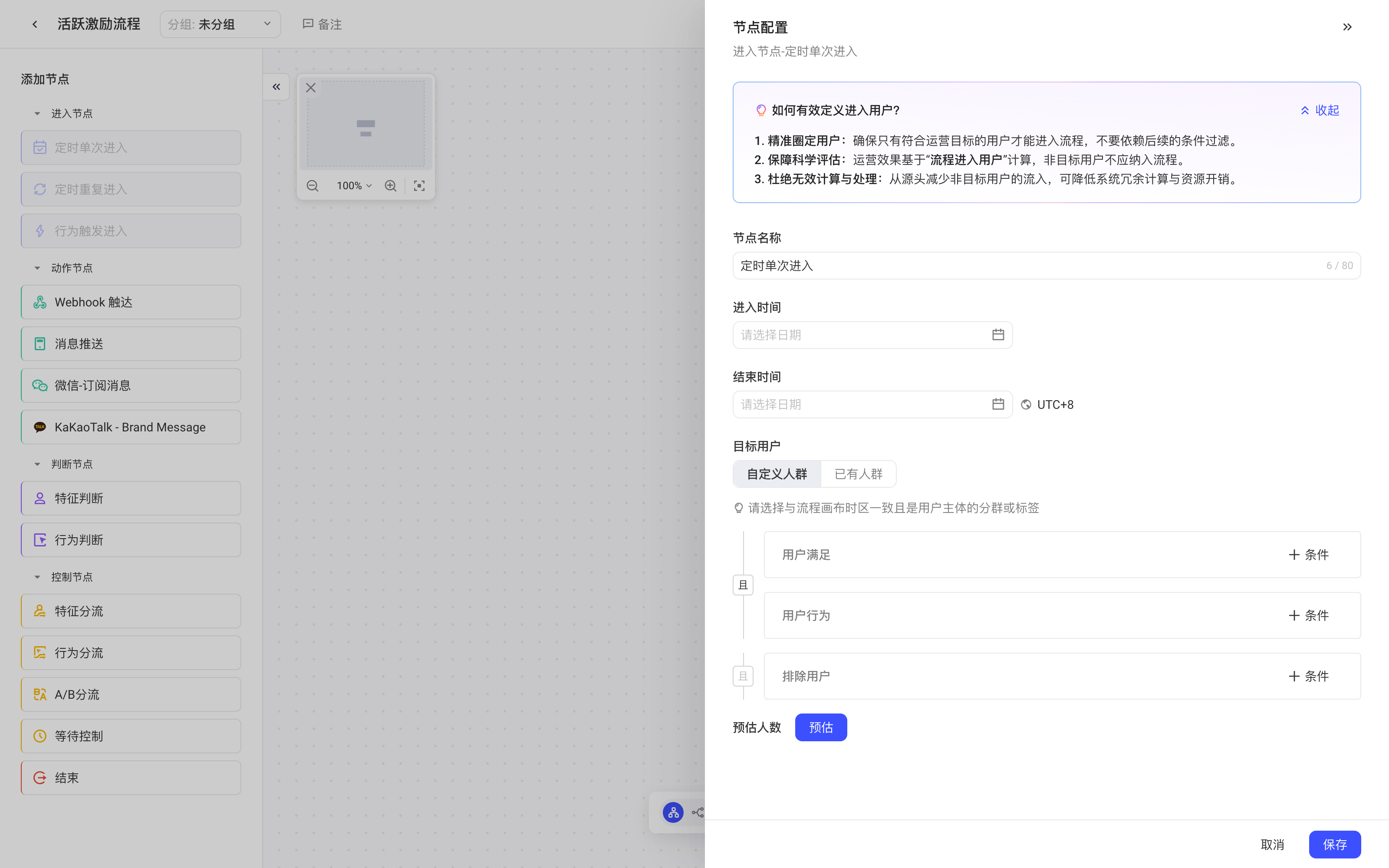Select the KaKaoTalk - Brand Message node
Screen dimensions: 1389x868
[131, 427]
